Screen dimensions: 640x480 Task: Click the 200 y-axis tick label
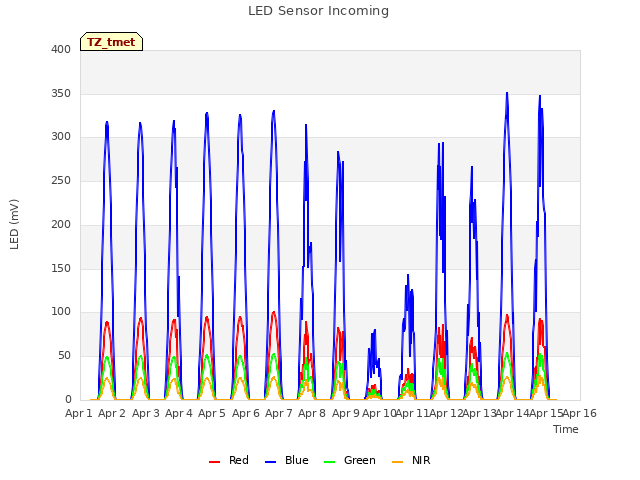[x=61, y=224]
